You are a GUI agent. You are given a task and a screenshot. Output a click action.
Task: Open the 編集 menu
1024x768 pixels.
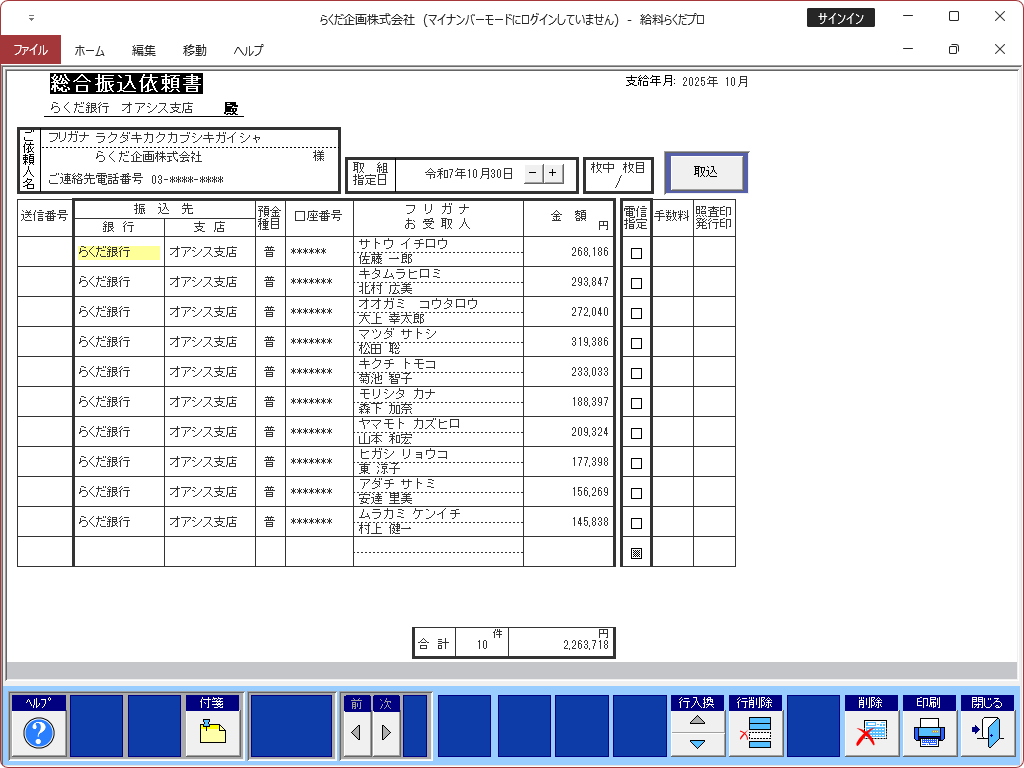(x=144, y=50)
